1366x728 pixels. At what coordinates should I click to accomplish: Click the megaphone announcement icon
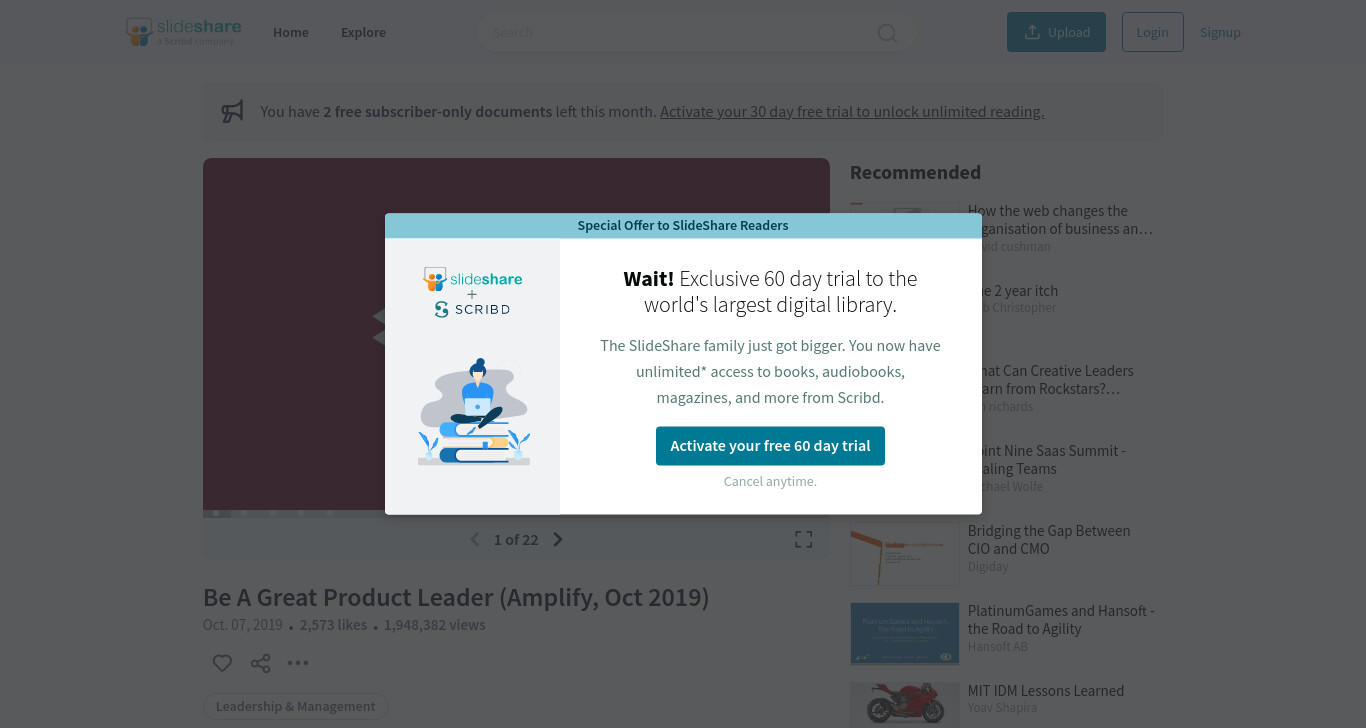(x=232, y=111)
